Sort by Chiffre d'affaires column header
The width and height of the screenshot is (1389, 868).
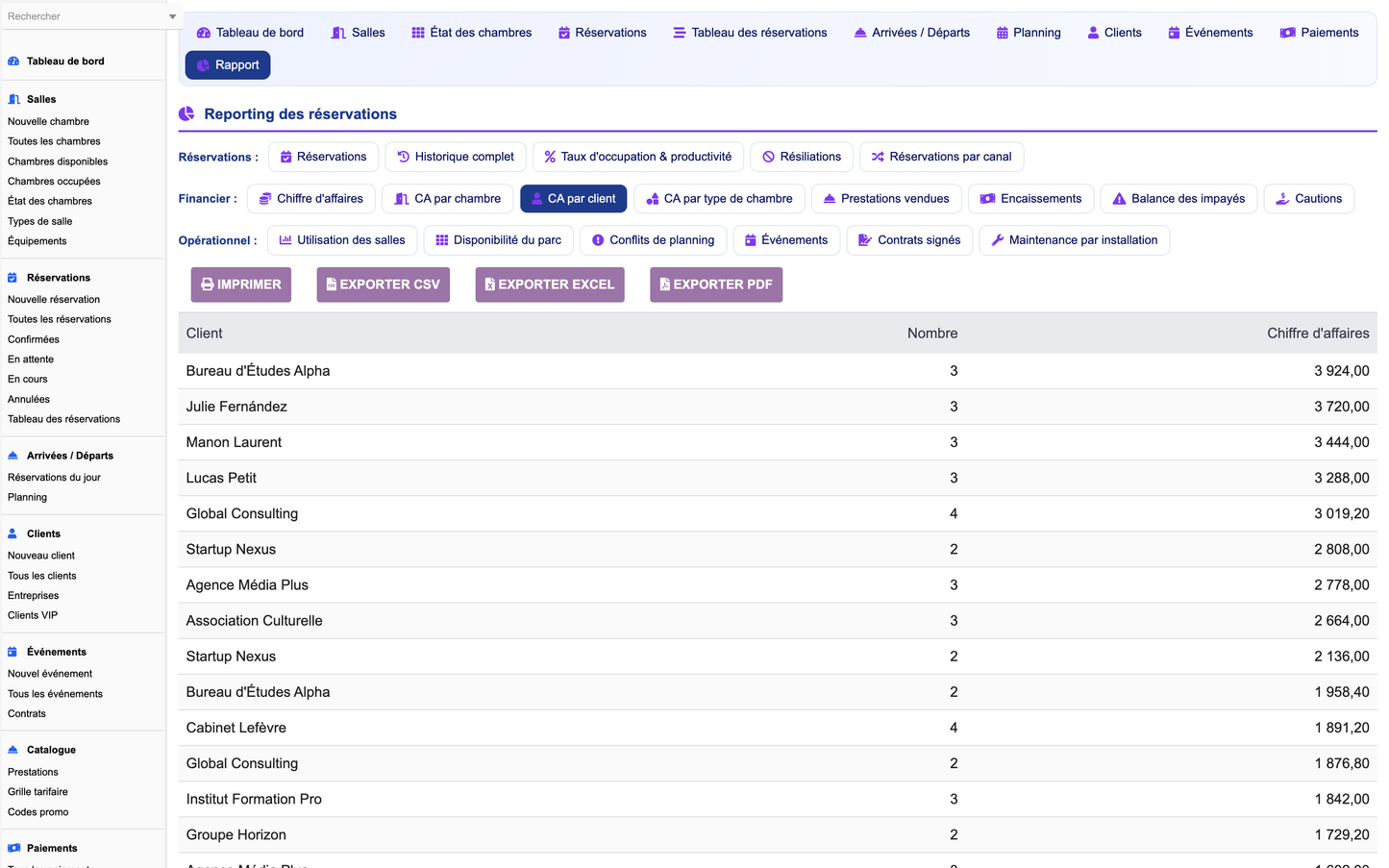(1318, 334)
